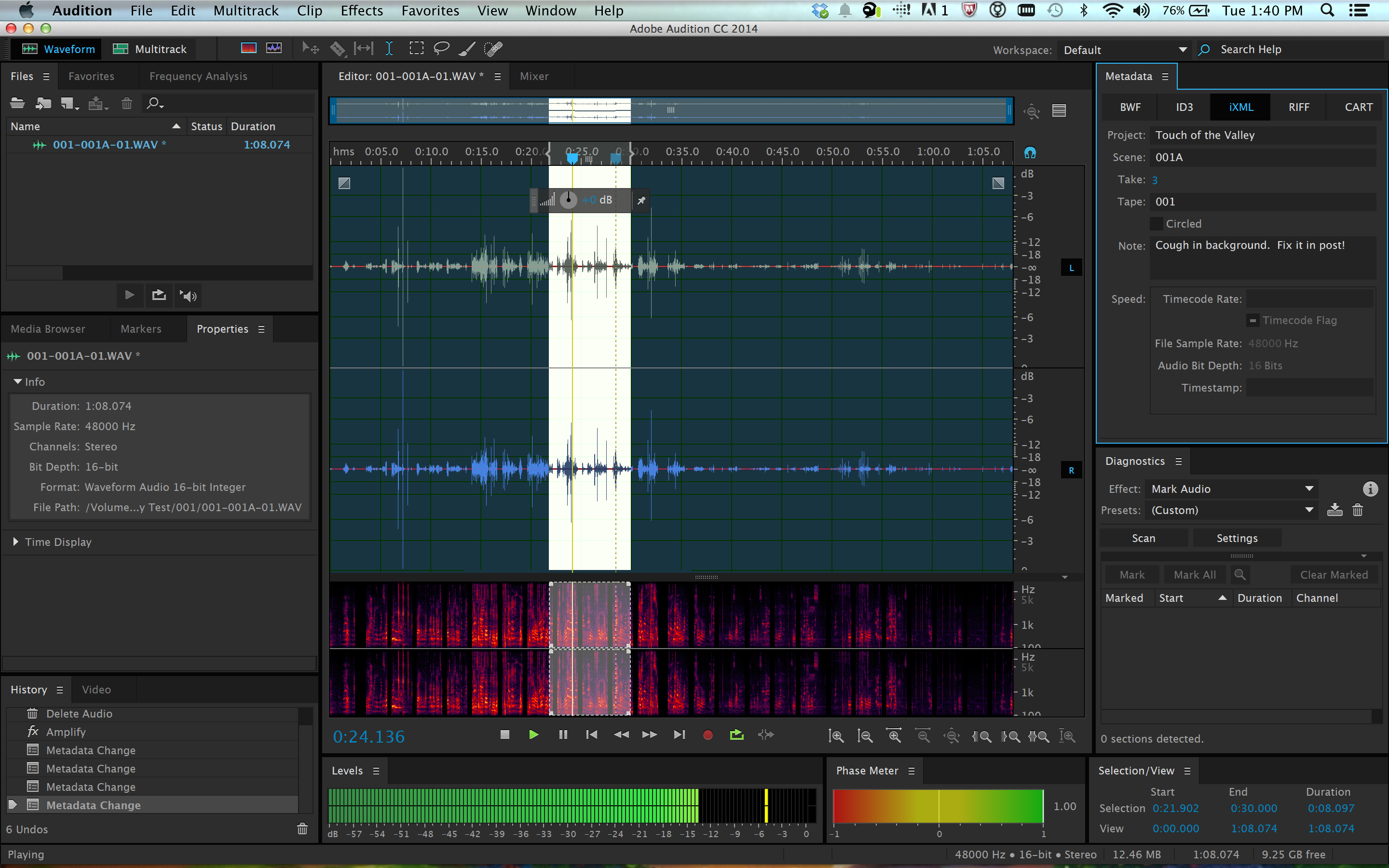Click the Import File icon
This screenshot has width=1389, height=868.
point(43,103)
